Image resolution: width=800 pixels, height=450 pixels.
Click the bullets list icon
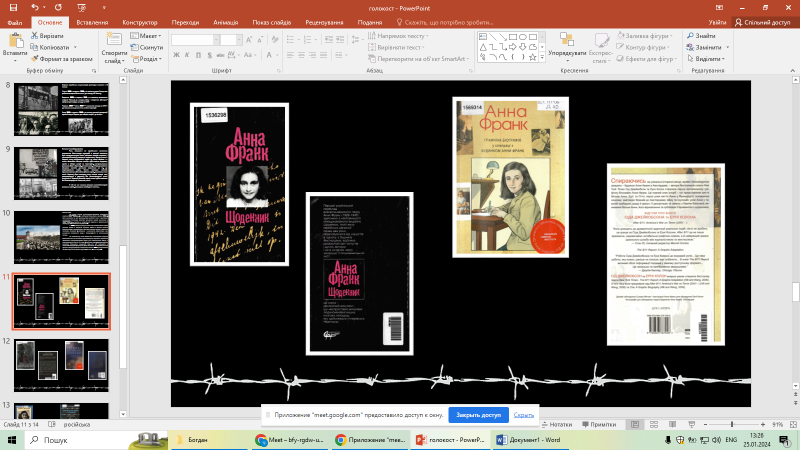(x=290, y=39)
